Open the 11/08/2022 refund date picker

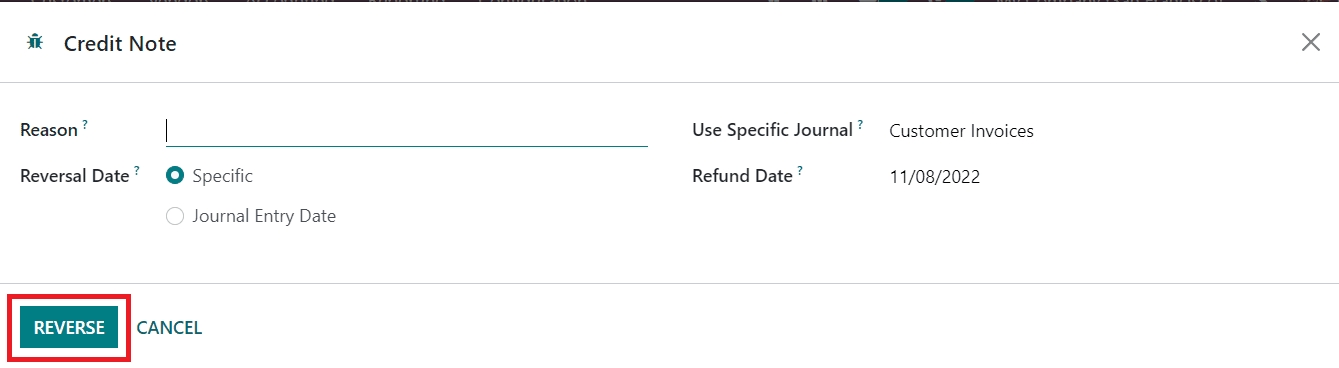pos(934,177)
